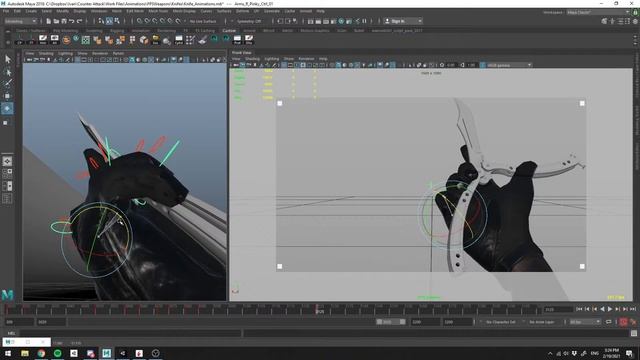Play animation backwards
This screenshot has height=360, width=640.
pos(602,309)
